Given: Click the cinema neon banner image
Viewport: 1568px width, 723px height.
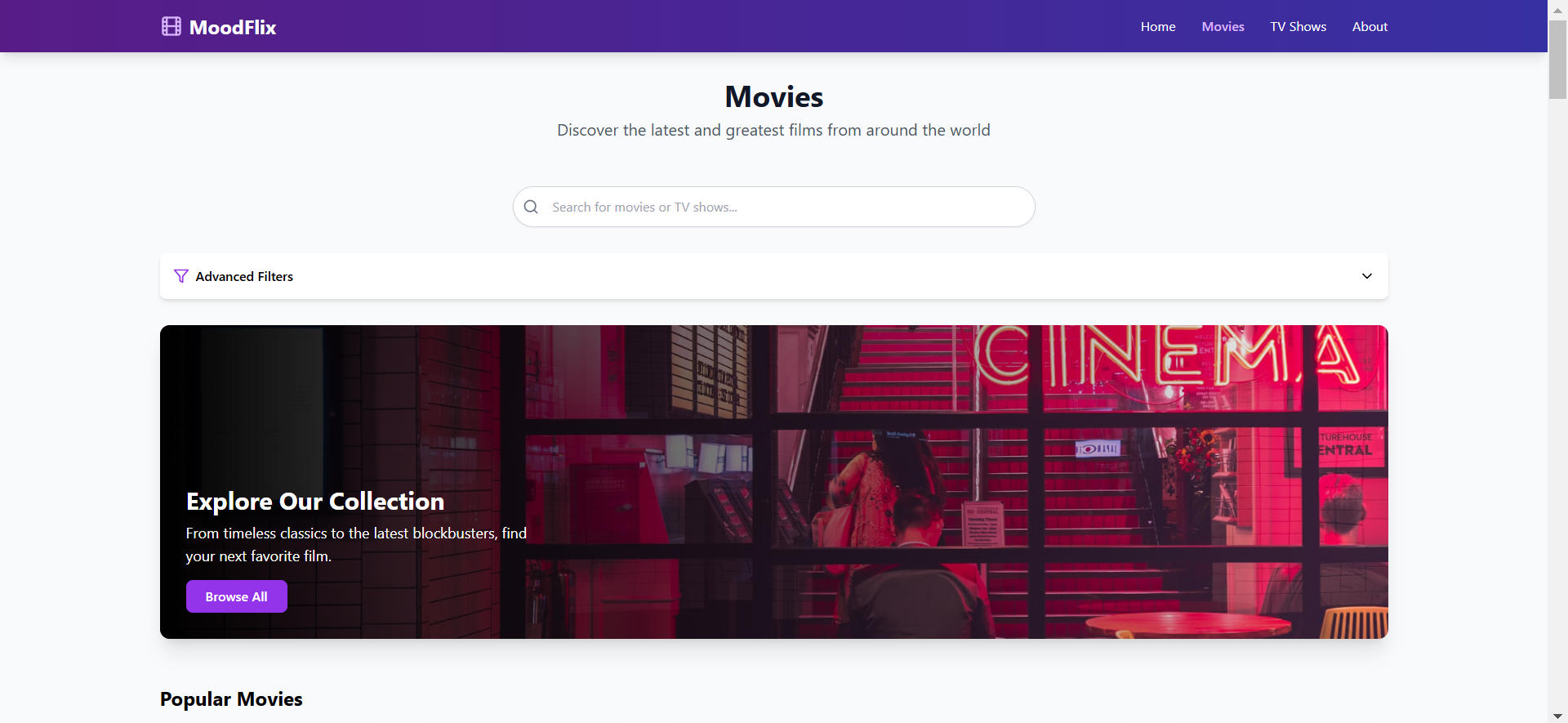Looking at the screenshot, I should click(773, 482).
